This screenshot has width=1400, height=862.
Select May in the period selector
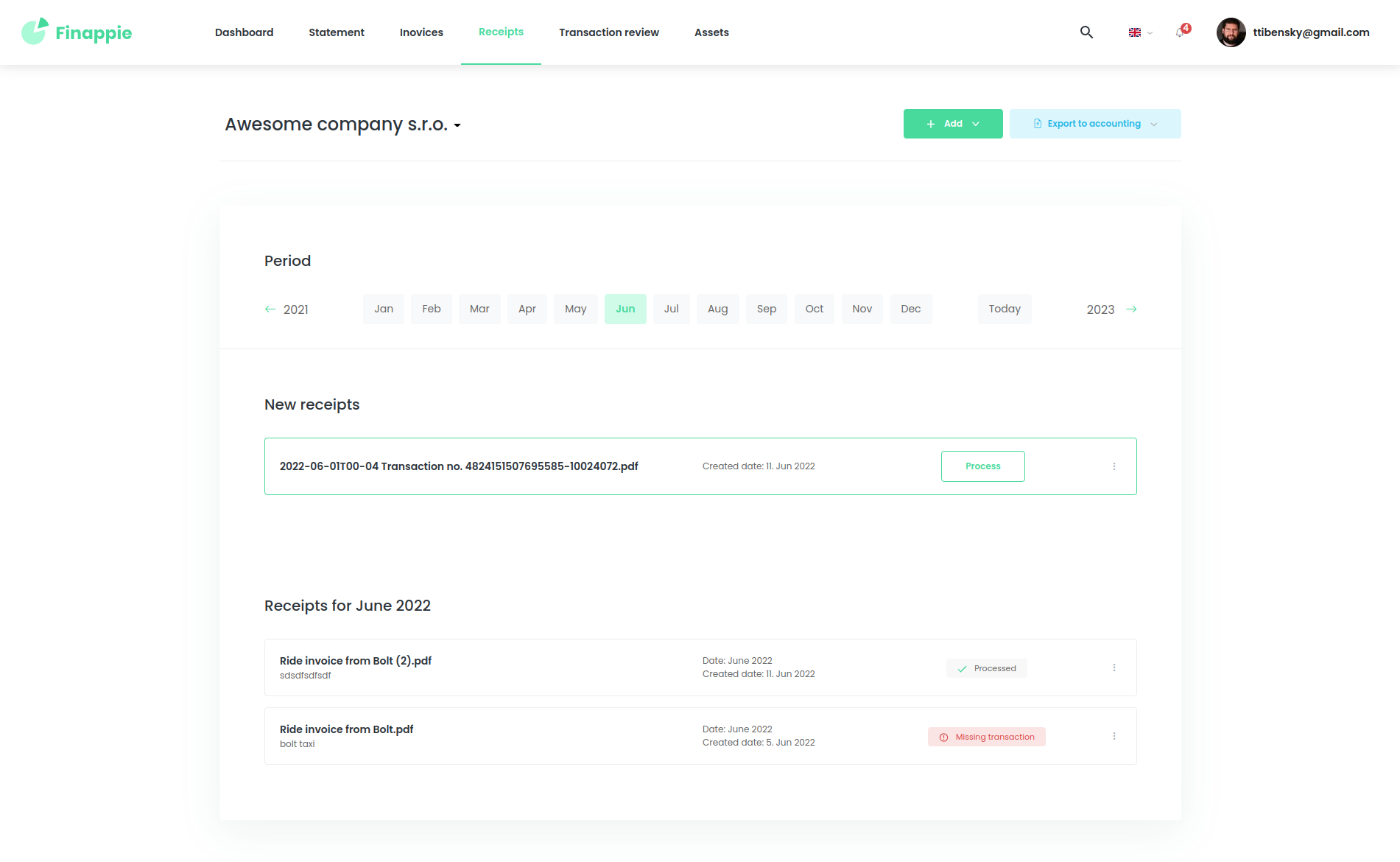click(575, 309)
